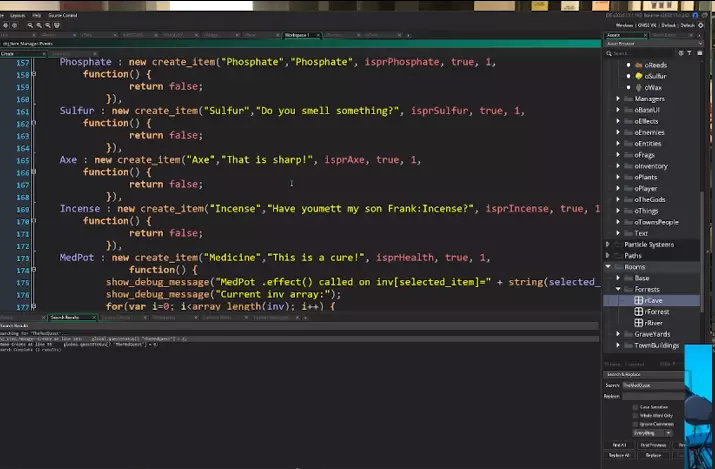Collapse code fold at line 166

(34, 172)
